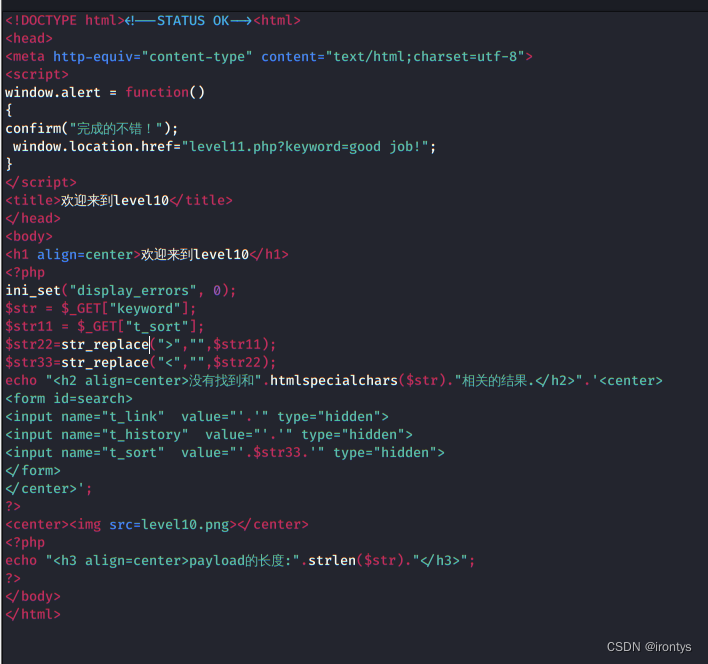
Task: Click 'content="text/html;charset=utf-8"' attribute text
Action: point(393,57)
